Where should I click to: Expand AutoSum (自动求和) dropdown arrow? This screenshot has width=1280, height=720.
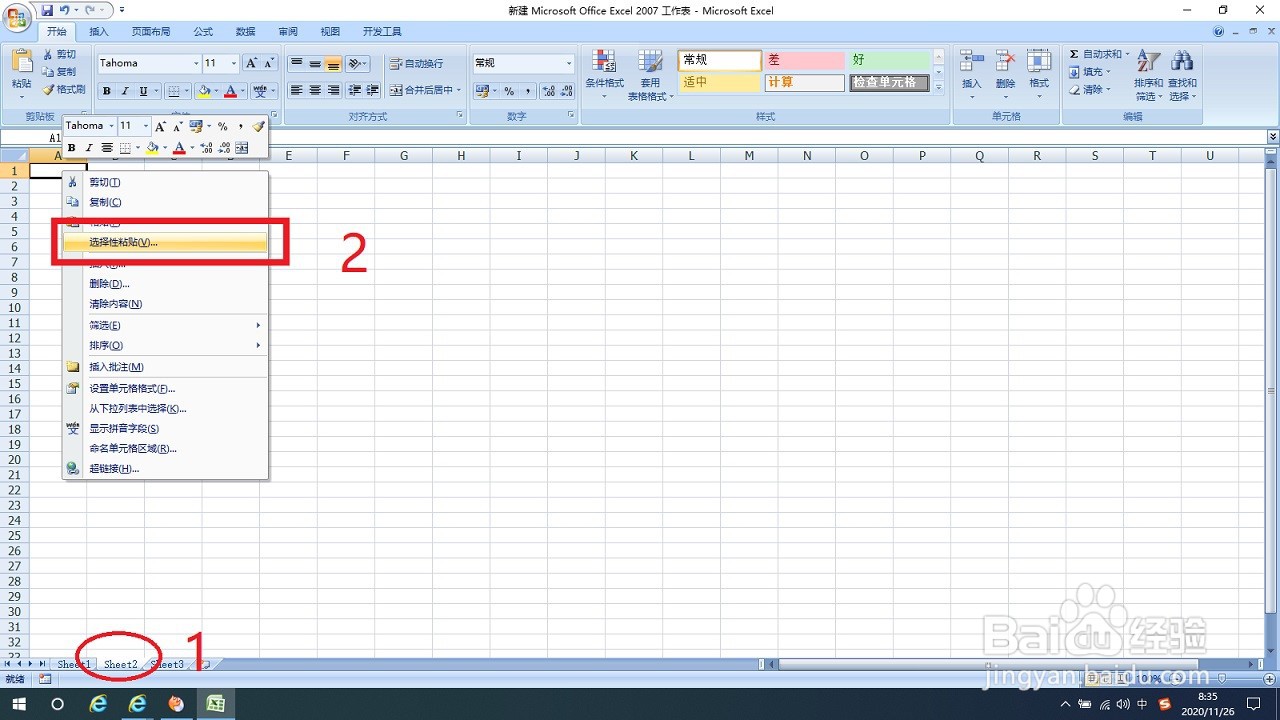(1127, 54)
